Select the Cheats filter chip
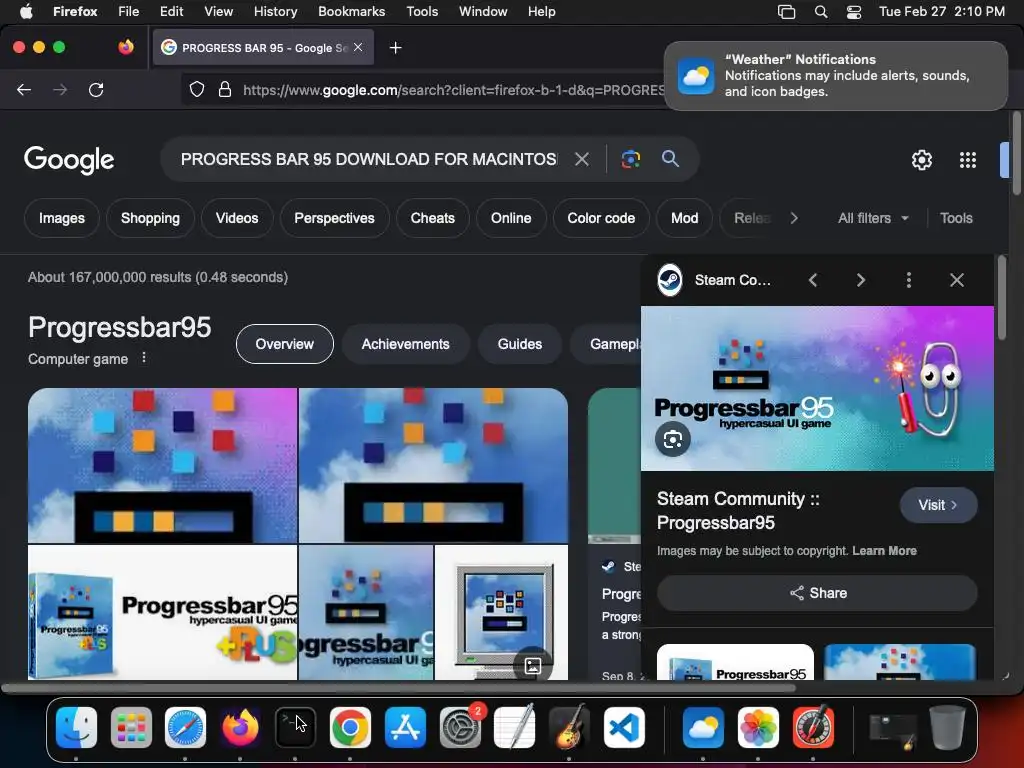This screenshot has width=1024, height=768. click(432, 218)
